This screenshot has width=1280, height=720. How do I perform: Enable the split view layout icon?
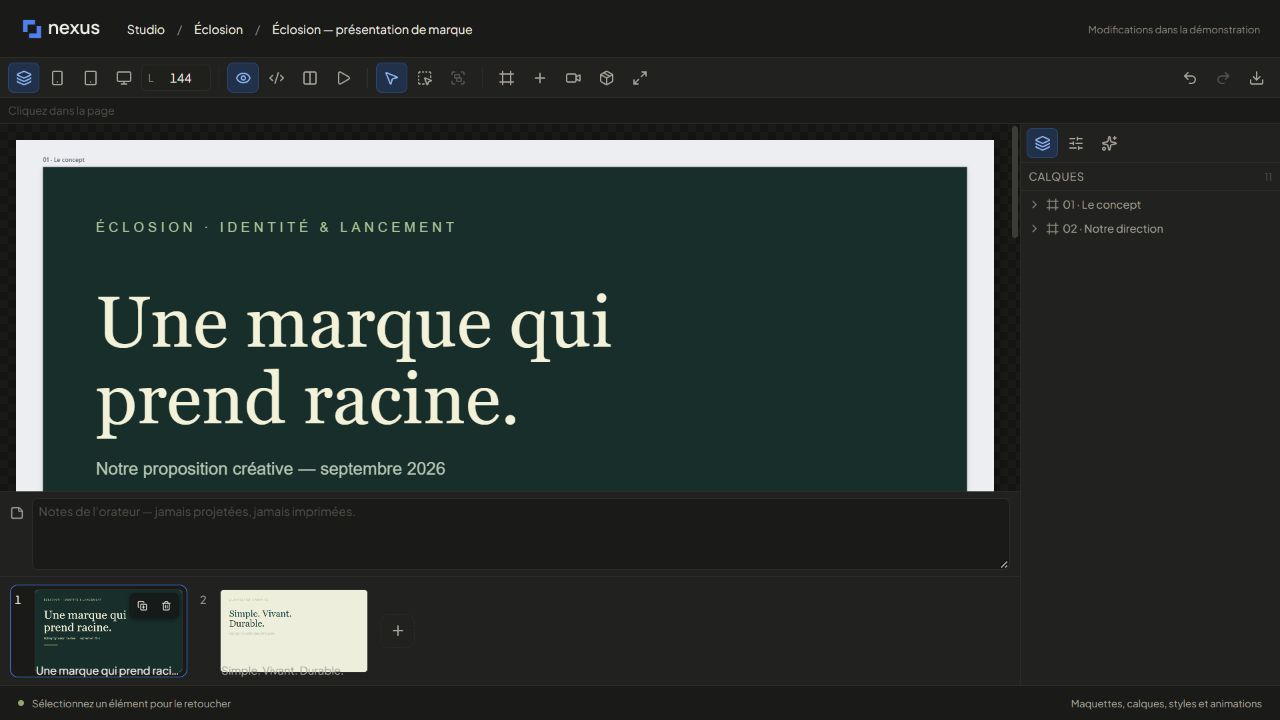click(x=310, y=78)
